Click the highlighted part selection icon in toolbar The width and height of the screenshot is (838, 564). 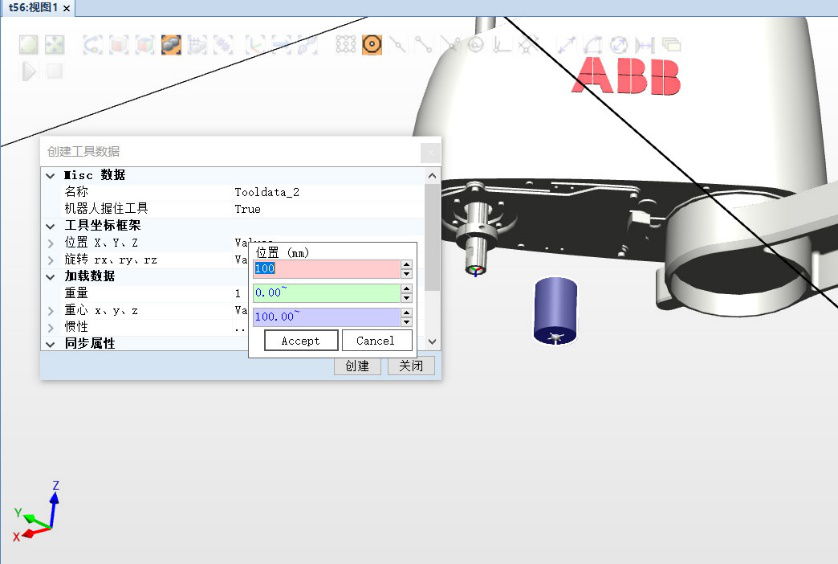click(x=171, y=45)
